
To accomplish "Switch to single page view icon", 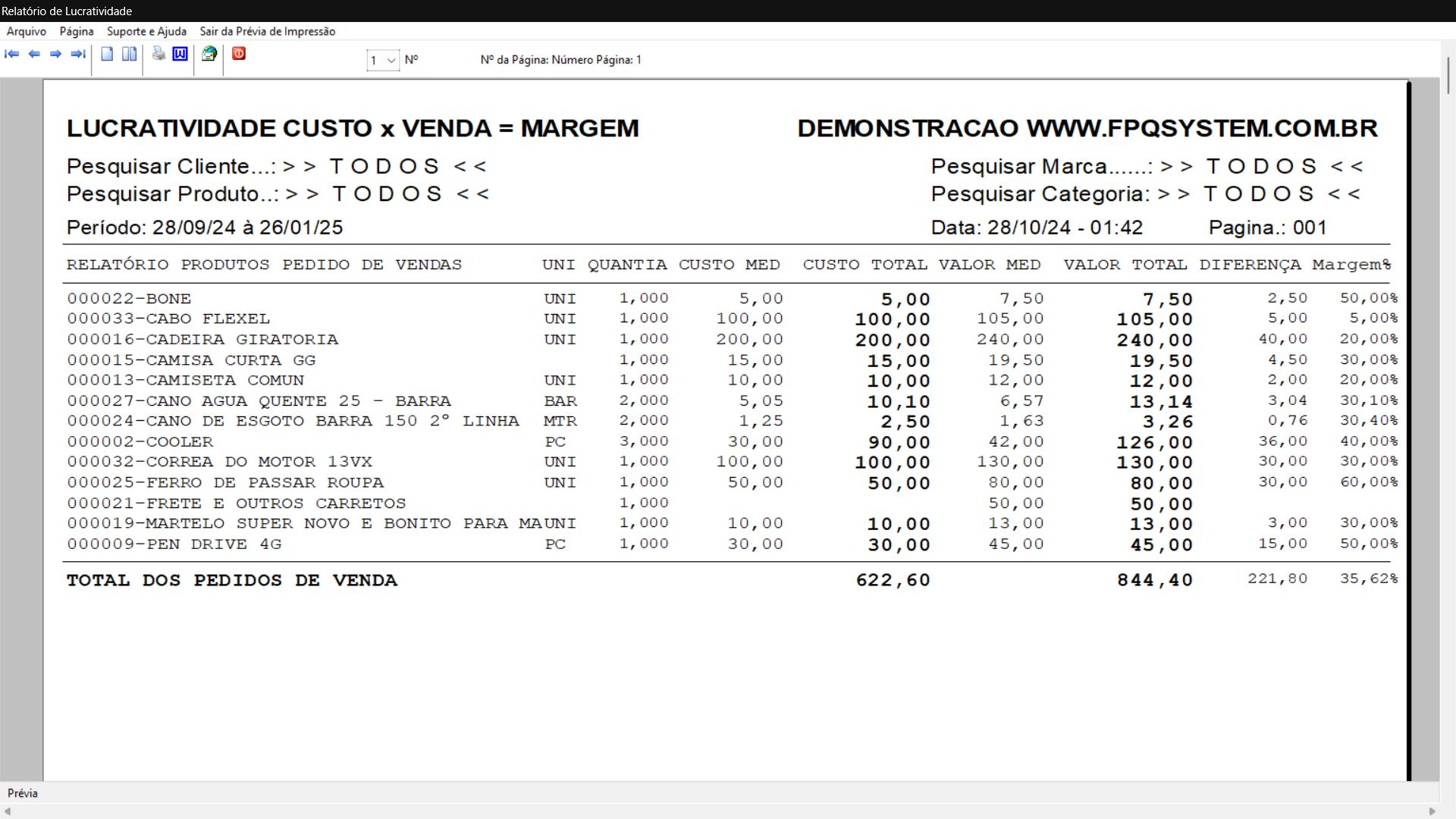I will pyautogui.click(x=107, y=54).
